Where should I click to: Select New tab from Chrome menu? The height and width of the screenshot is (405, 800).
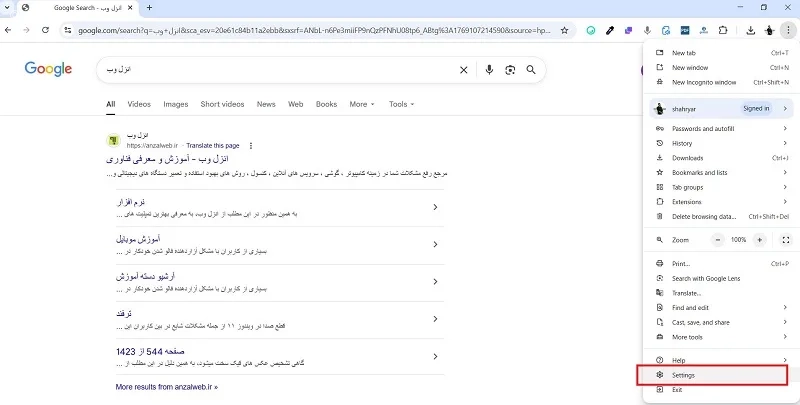721,53
